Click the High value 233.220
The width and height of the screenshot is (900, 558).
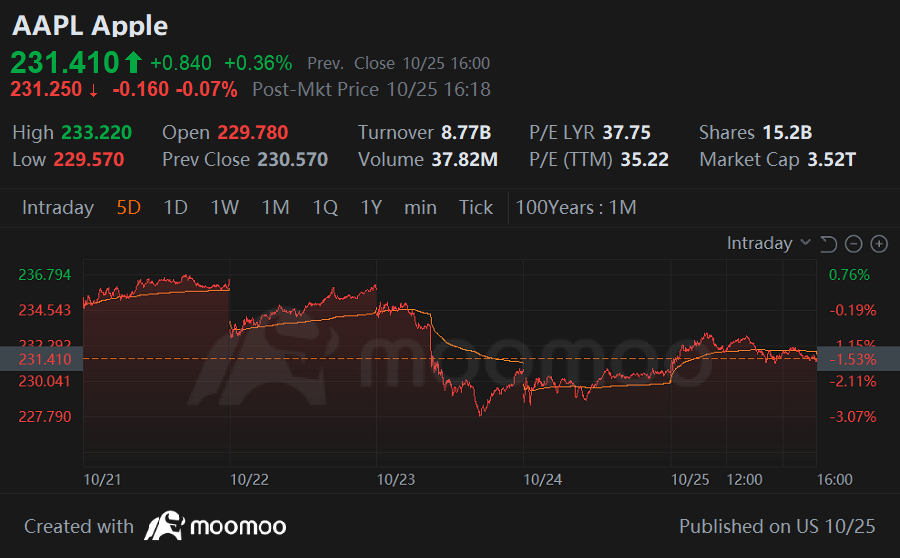coord(96,133)
